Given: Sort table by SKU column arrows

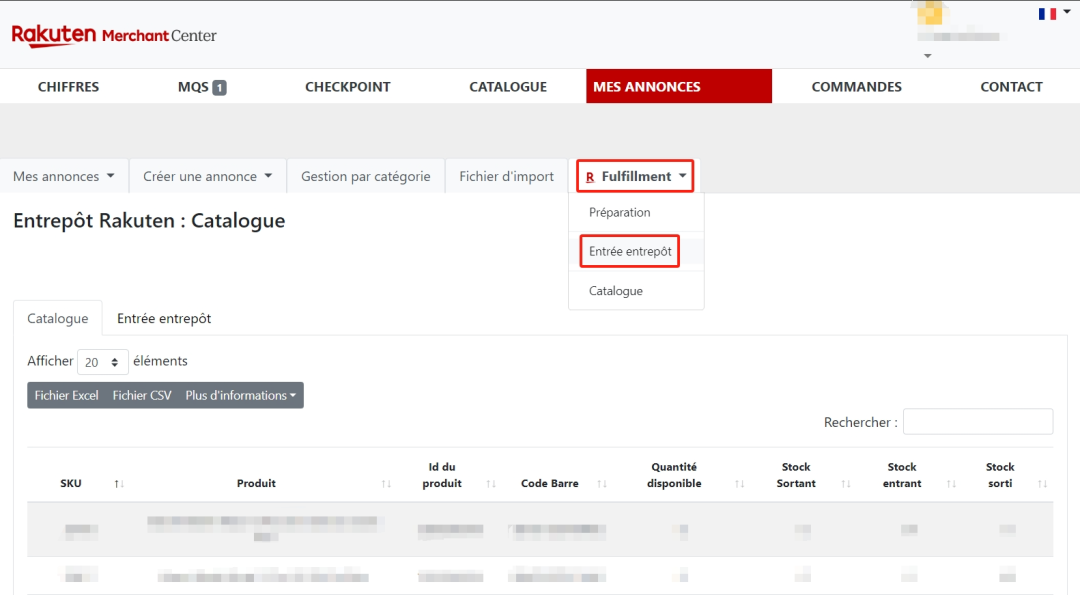Looking at the screenshot, I should [x=119, y=484].
